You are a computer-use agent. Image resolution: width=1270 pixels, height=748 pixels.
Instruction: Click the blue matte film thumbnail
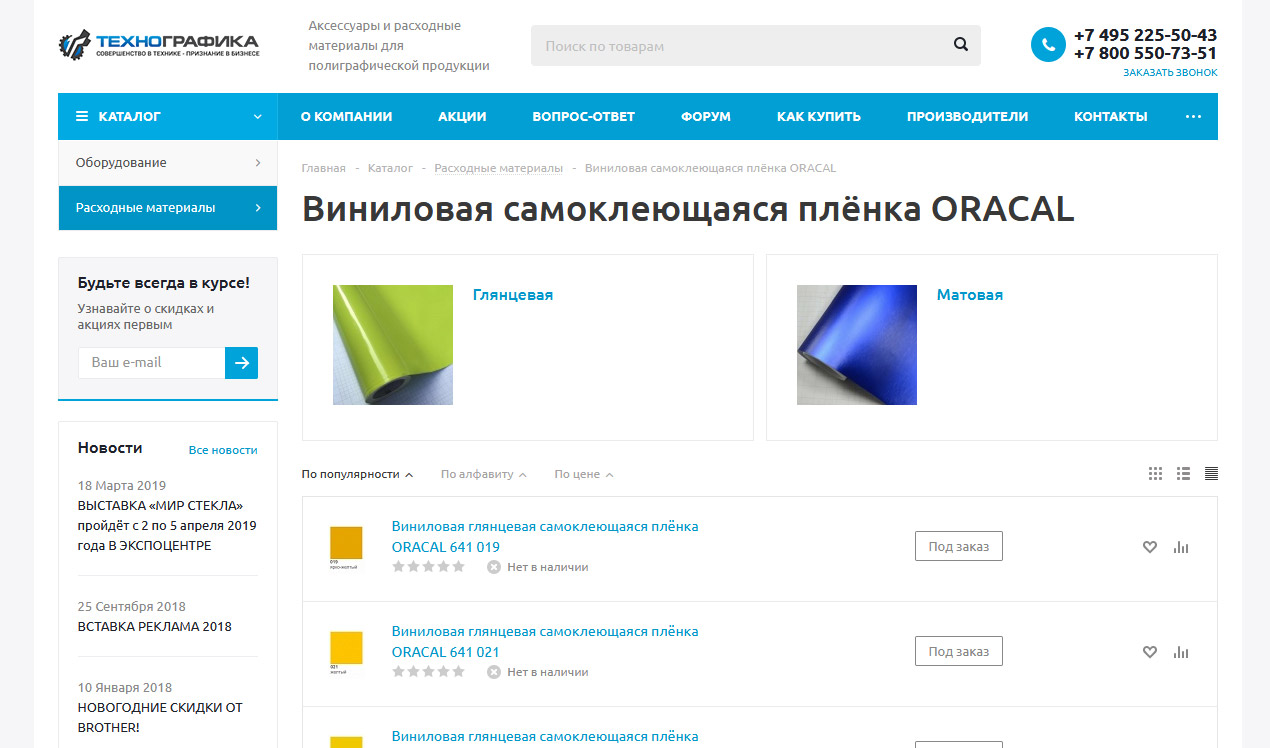tap(857, 345)
